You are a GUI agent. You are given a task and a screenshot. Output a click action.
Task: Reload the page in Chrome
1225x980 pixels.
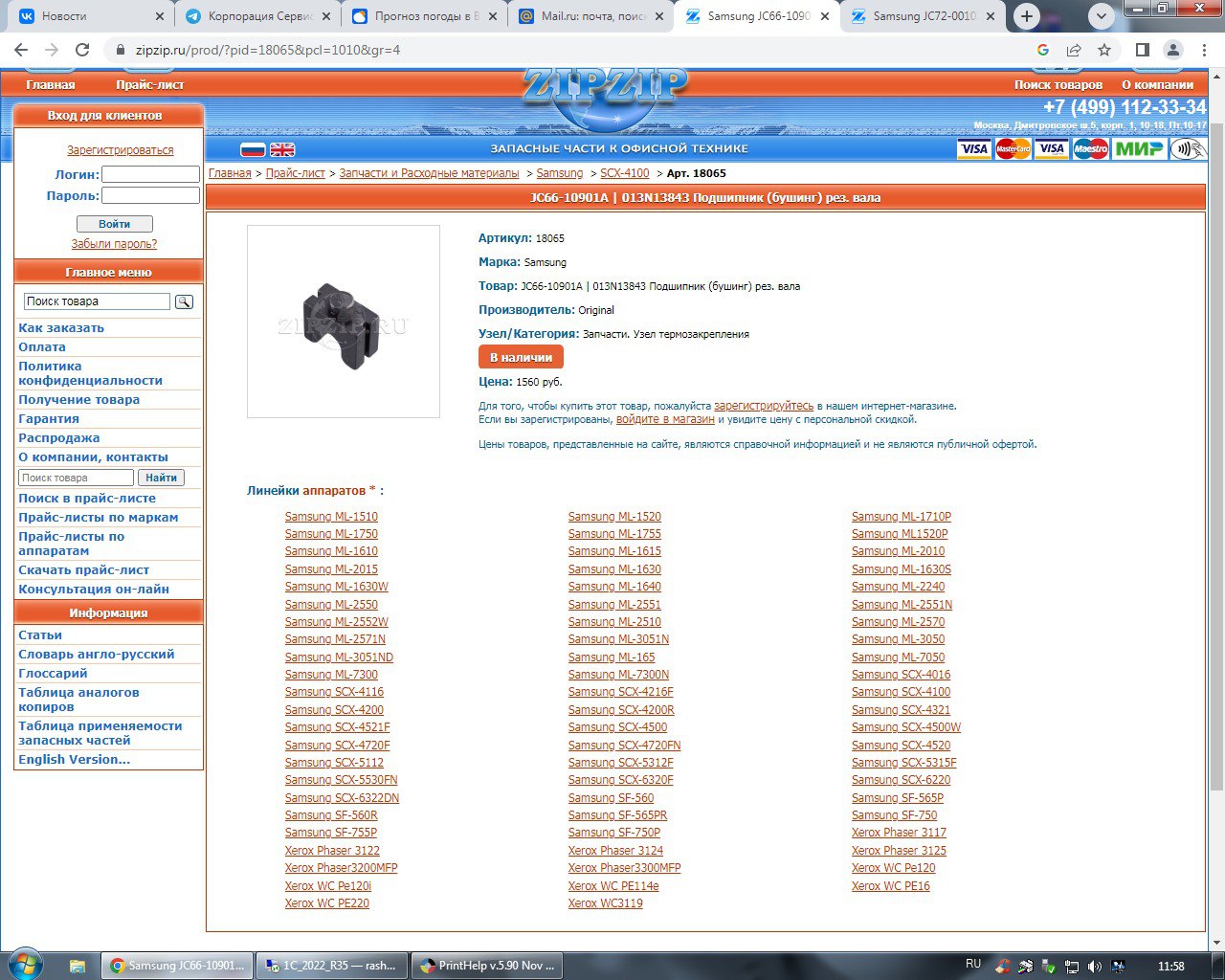[x=82, y=50]
